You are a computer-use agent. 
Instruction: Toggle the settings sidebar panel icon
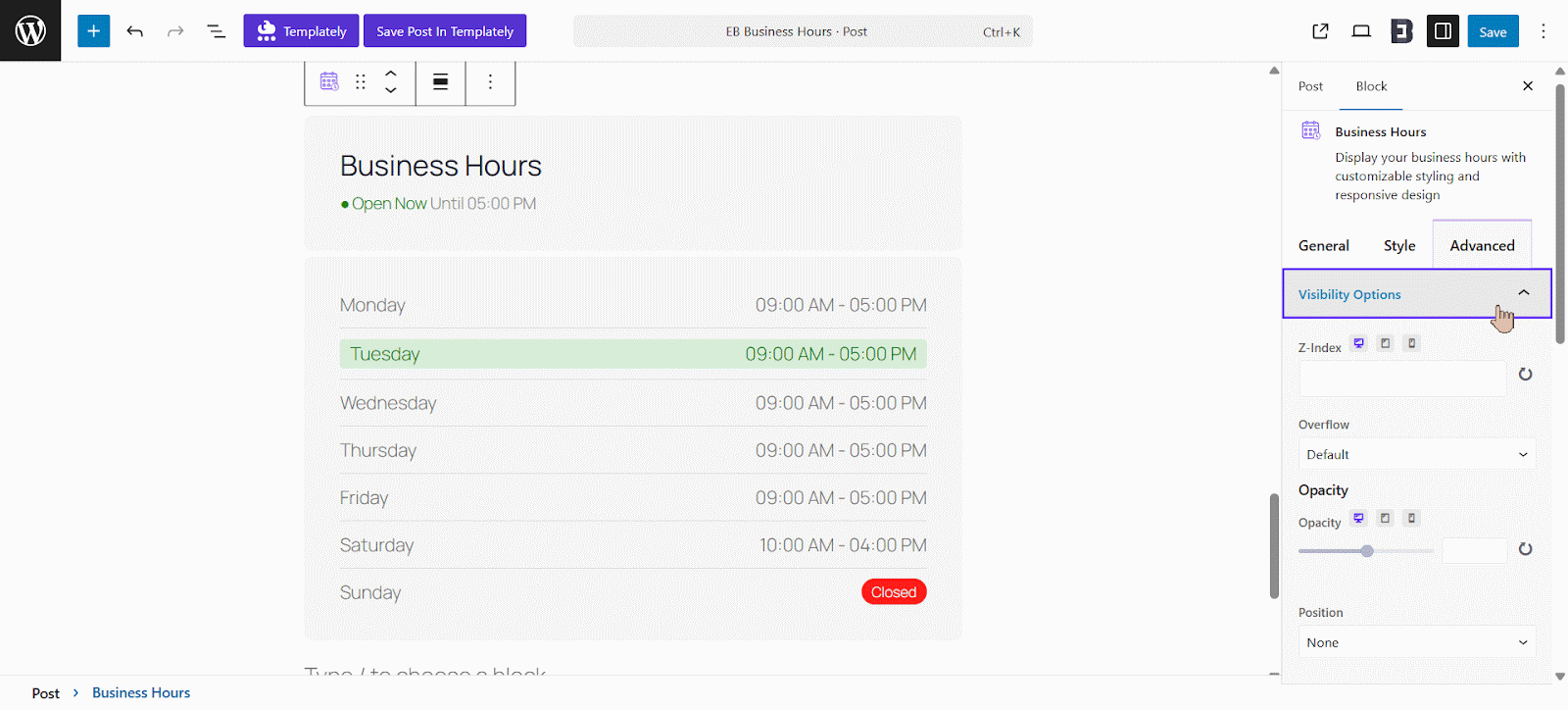1443,31
